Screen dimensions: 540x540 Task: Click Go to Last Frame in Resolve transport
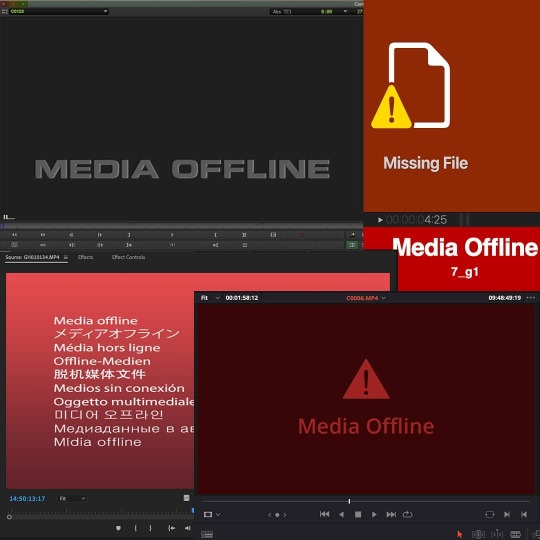(x=391, y=515)
